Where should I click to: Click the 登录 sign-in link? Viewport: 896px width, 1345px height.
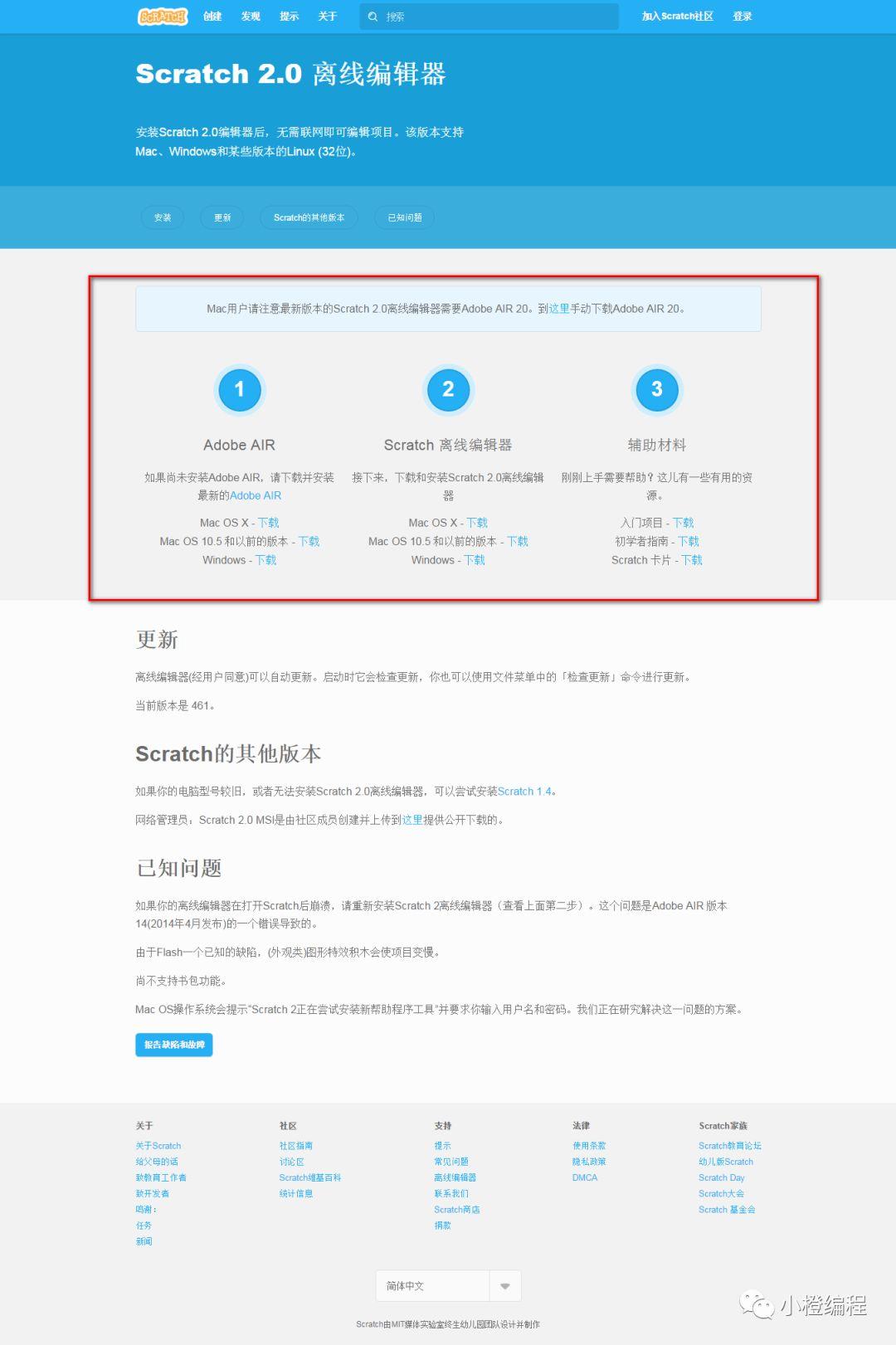(x=742, y=17)
